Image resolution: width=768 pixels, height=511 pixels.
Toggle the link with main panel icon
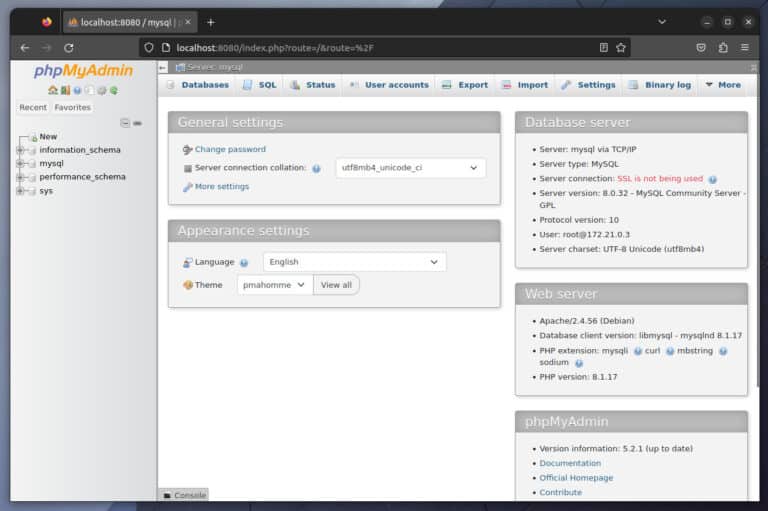137,123
